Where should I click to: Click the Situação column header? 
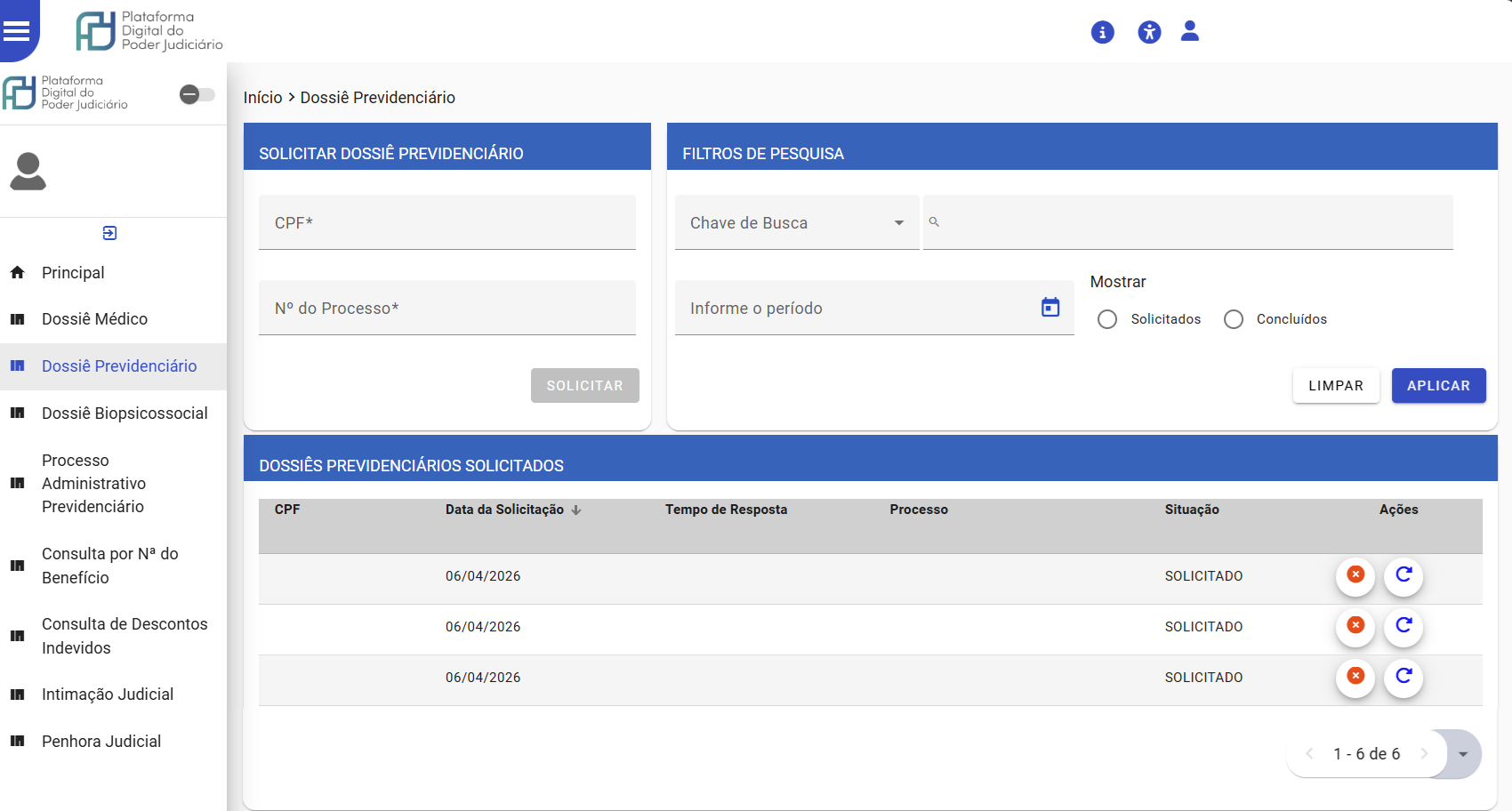point(1192,510)
